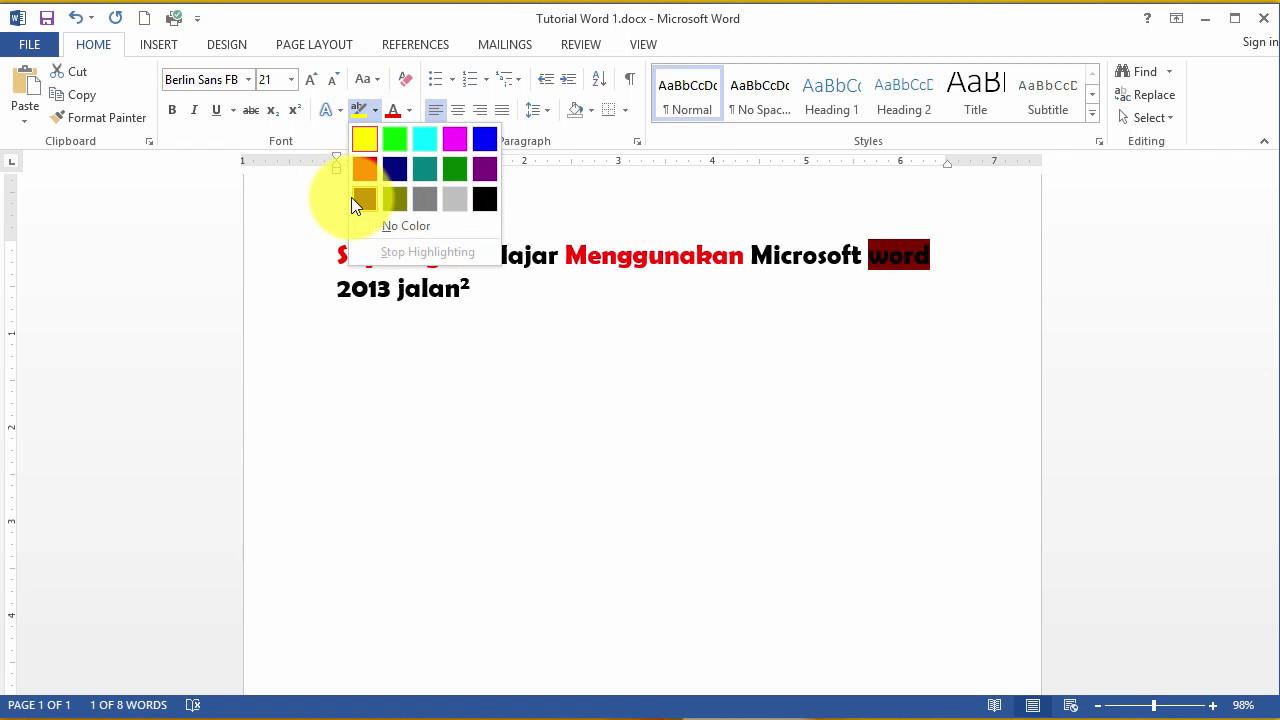Switch to the DESIGN tab

(x=227, y=45)
